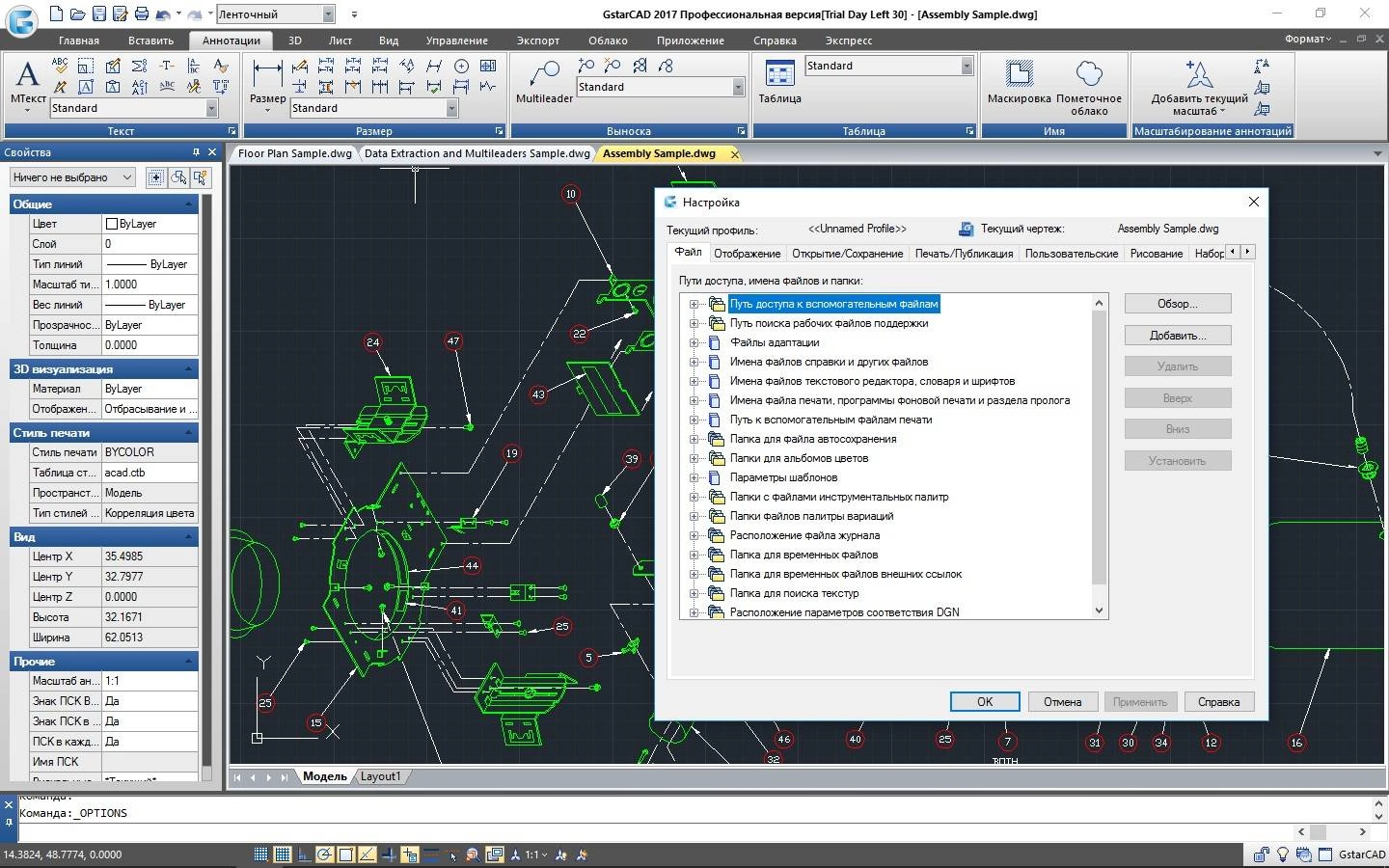Viewport: 1389px width, 868px height.
Task: Click the light bulb icon in status bar
Action: 1283,854
